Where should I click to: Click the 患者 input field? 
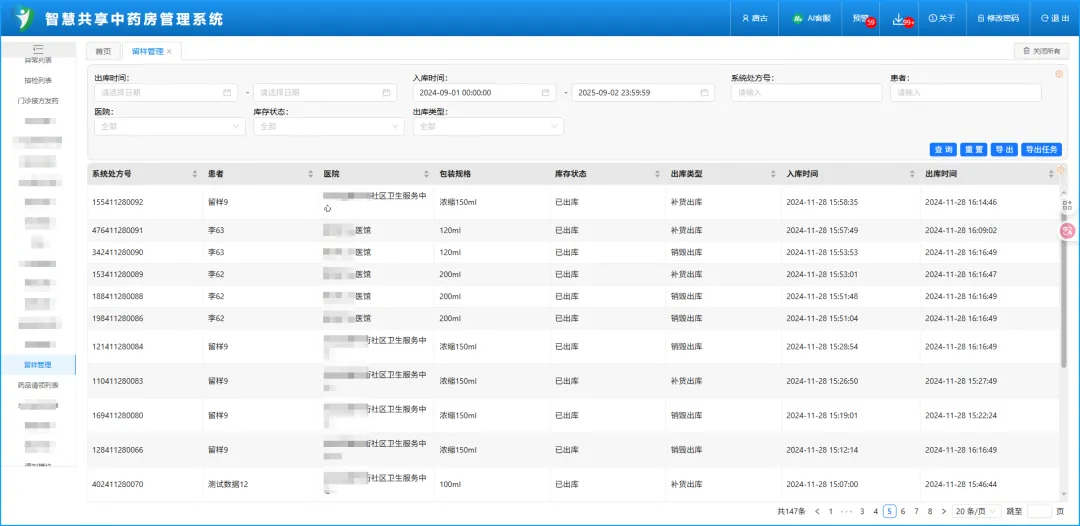965,93
